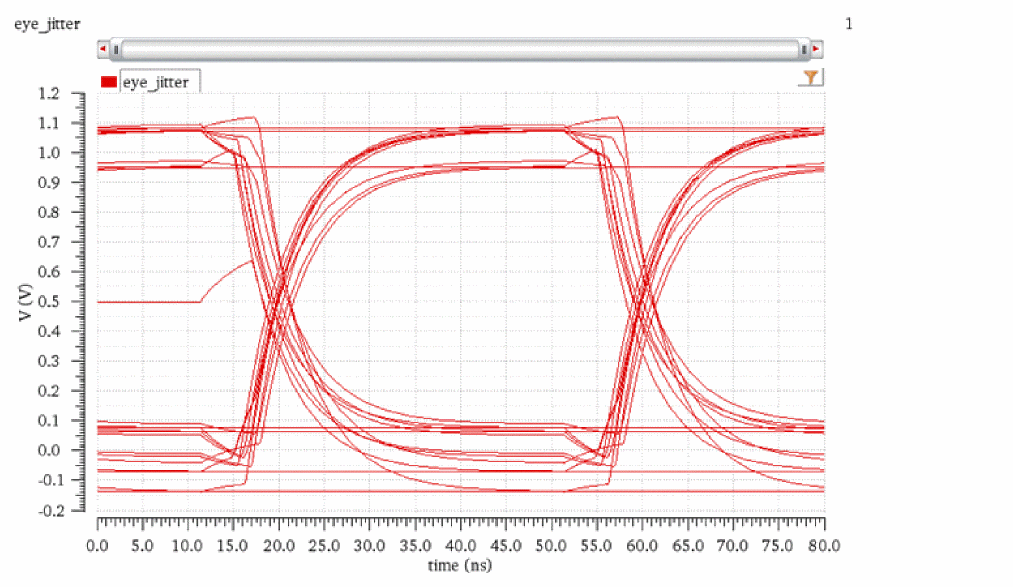The image size is (1013, 587).
Task: Click the red eye_jitter legend color swatch
Action: tap(109, 82)
